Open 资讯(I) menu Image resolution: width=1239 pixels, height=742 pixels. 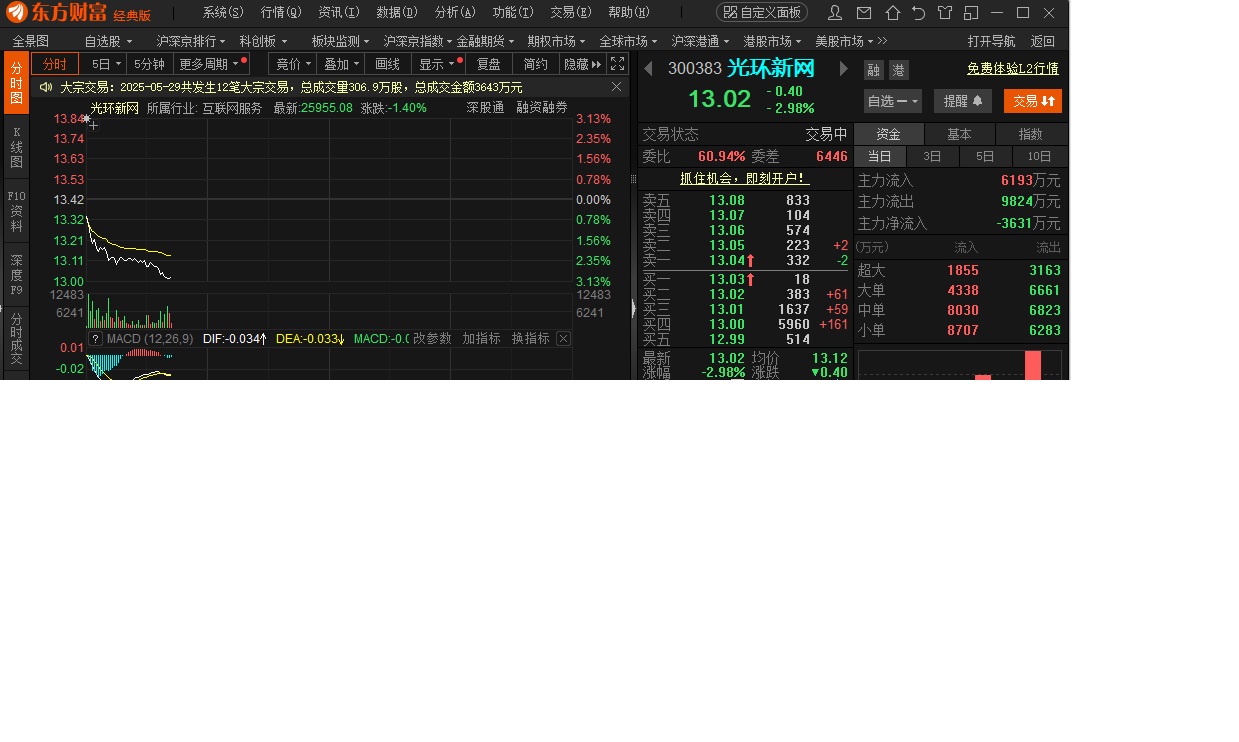click(x=339, y=13)
